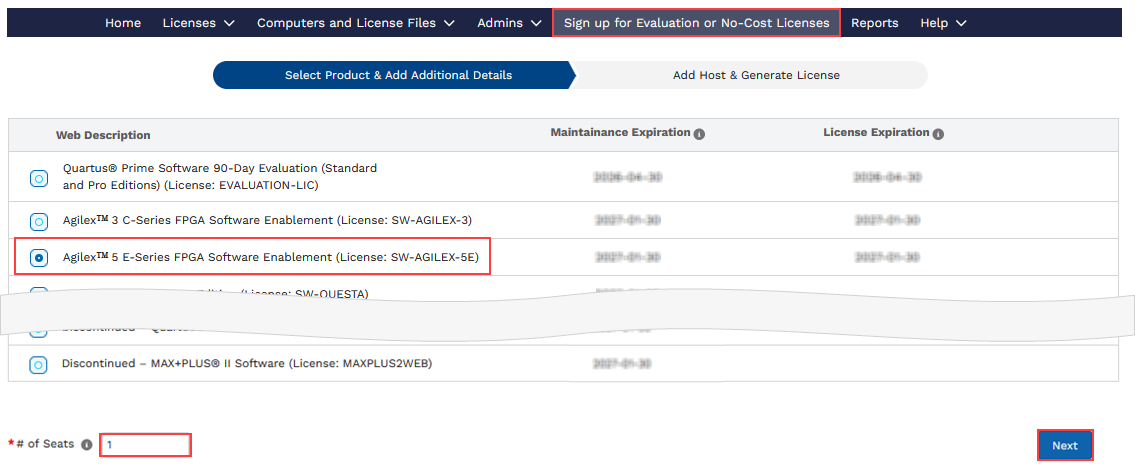This screenshot has height=470, width=1135.
Task: Select Quartus Prime 90-Day Evaluation radio button
Action: click(38, 179)
